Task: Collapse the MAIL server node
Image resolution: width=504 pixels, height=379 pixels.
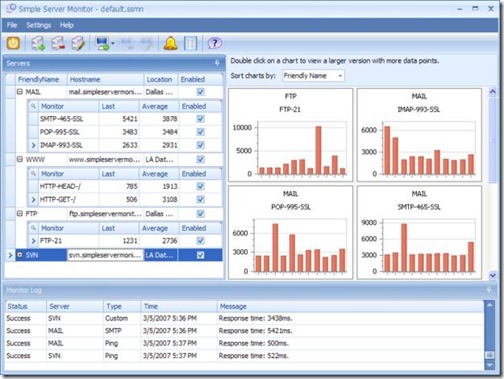Action: [x=20, y=92]
